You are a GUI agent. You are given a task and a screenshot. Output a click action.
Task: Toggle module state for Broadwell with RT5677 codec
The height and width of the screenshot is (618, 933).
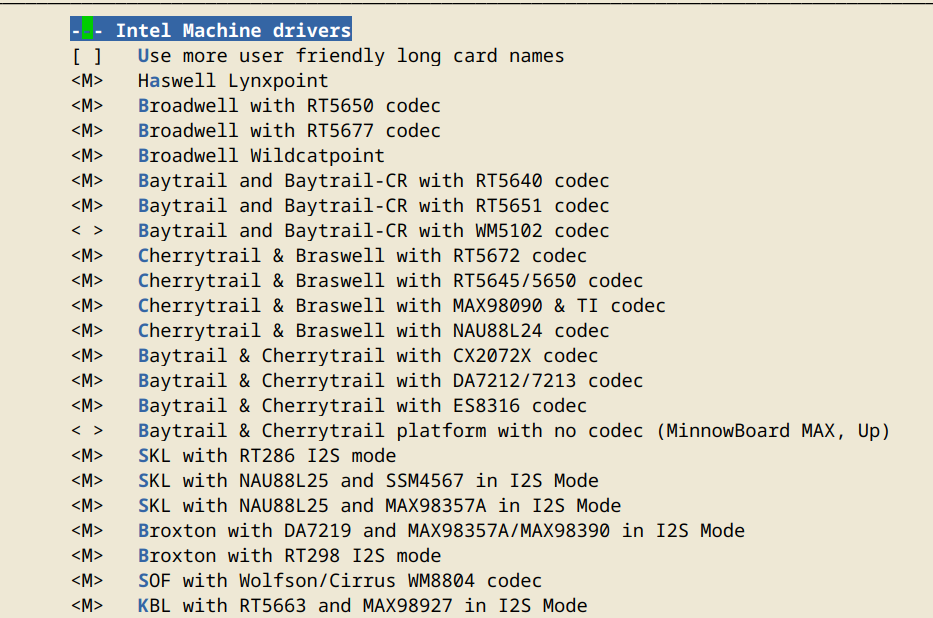87,131
